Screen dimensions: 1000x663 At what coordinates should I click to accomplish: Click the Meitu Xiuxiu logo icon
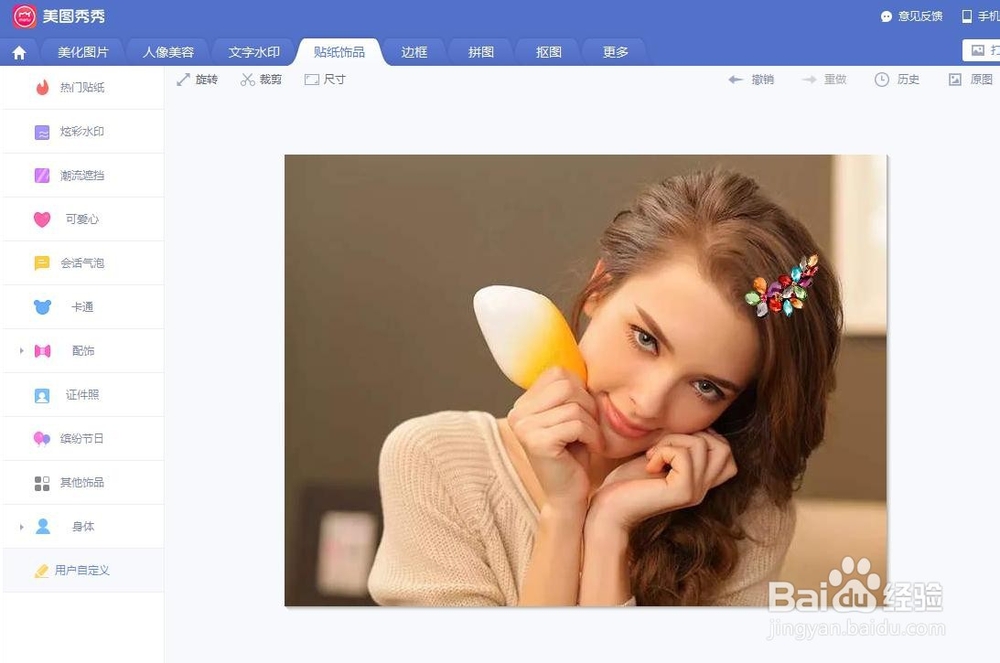click(x=24, y=17)
